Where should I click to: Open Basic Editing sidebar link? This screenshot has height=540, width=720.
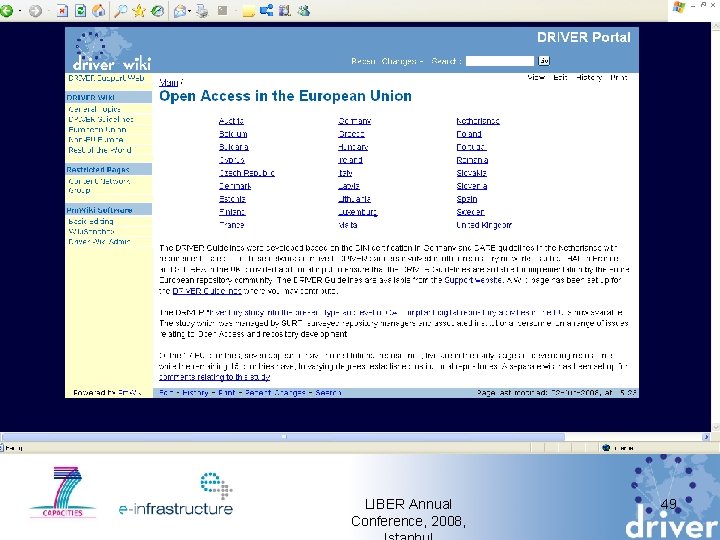[90, 221]
